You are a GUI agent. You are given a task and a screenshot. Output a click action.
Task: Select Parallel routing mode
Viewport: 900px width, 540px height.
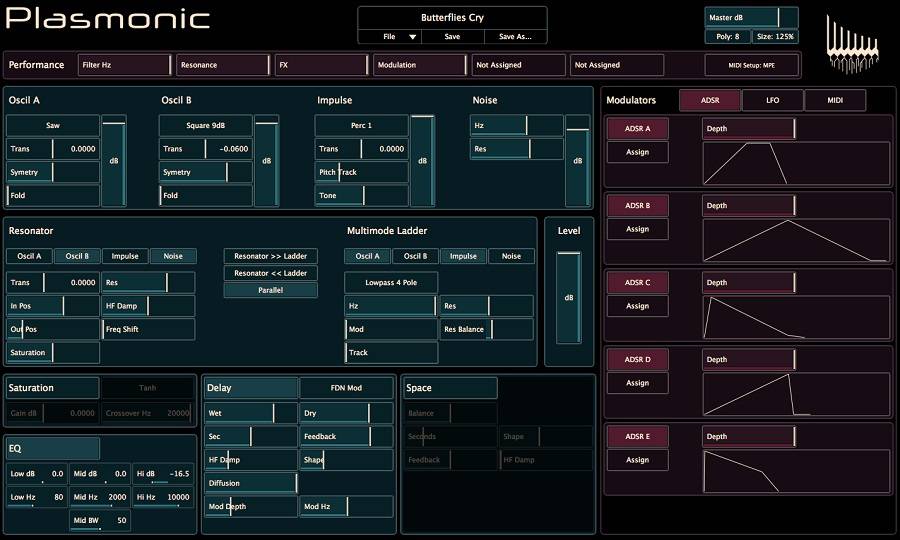270,290
